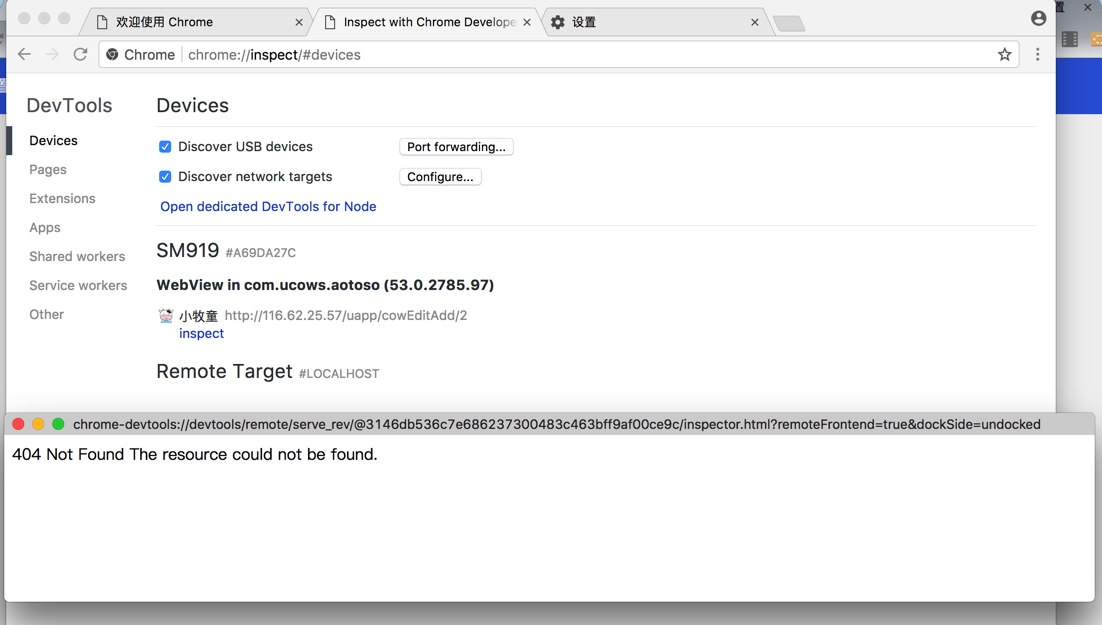Bookmark this page with the star icon

1004,55
